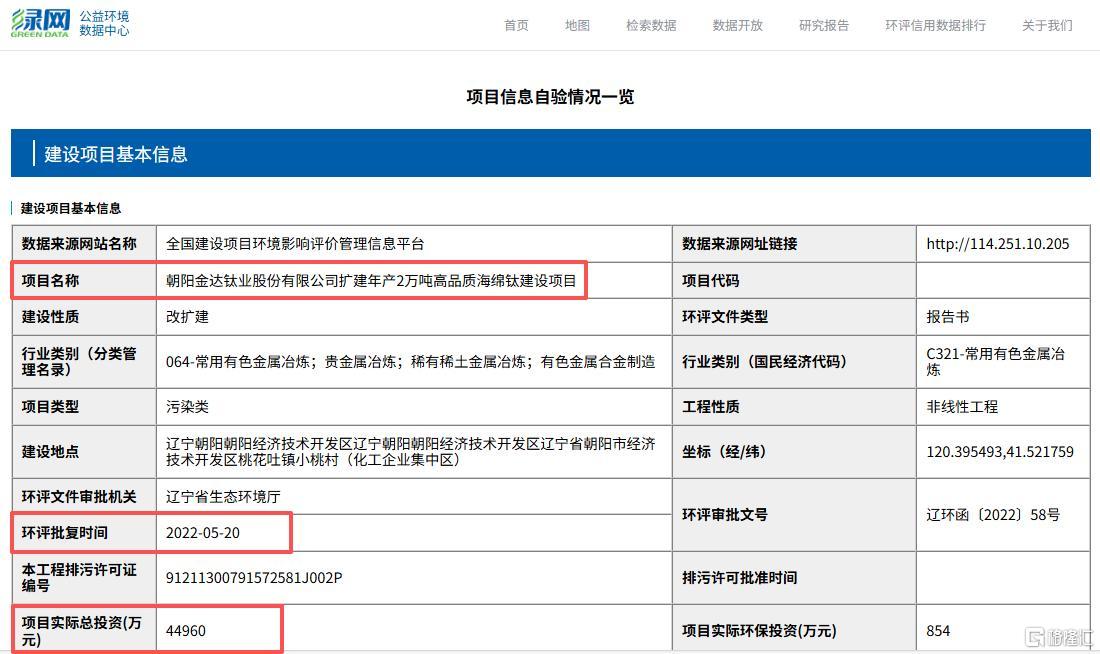Image resolution: width=1100 pixels, height=654 pixels.
Task: Click the 环评审批文号 label cell
Action: pos(794,514)
